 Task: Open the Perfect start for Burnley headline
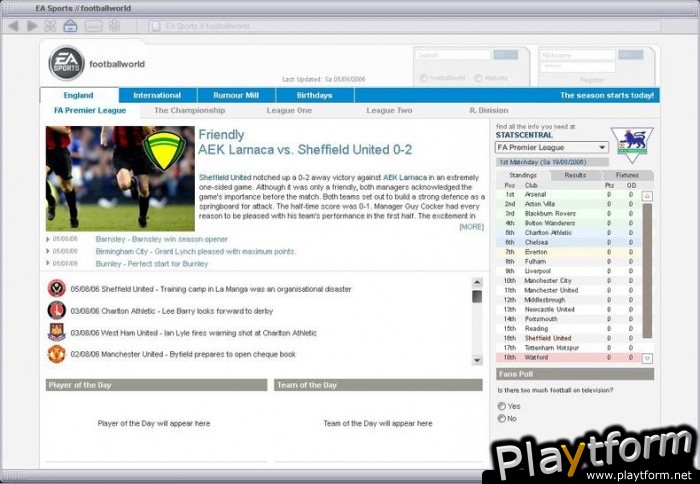[x=152, y=263]
